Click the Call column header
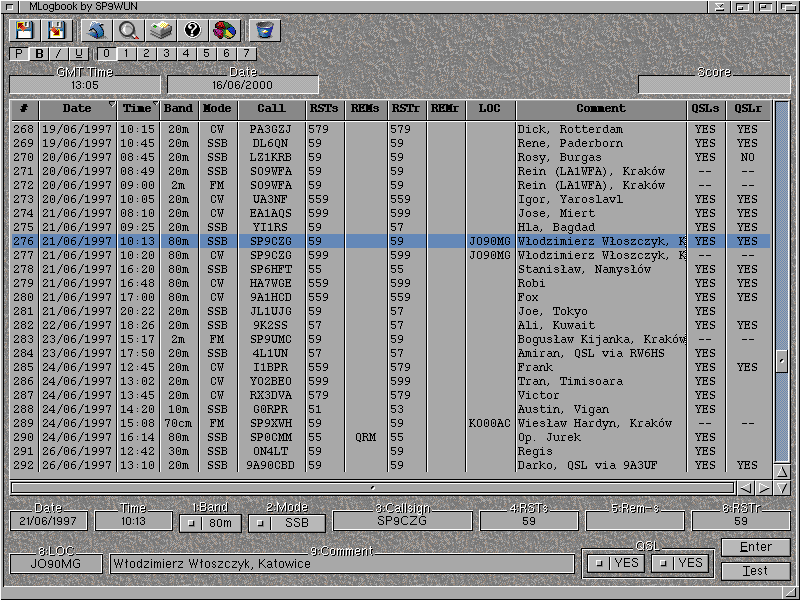Viewport: 800px width, 600px height. tap(271, 109)
